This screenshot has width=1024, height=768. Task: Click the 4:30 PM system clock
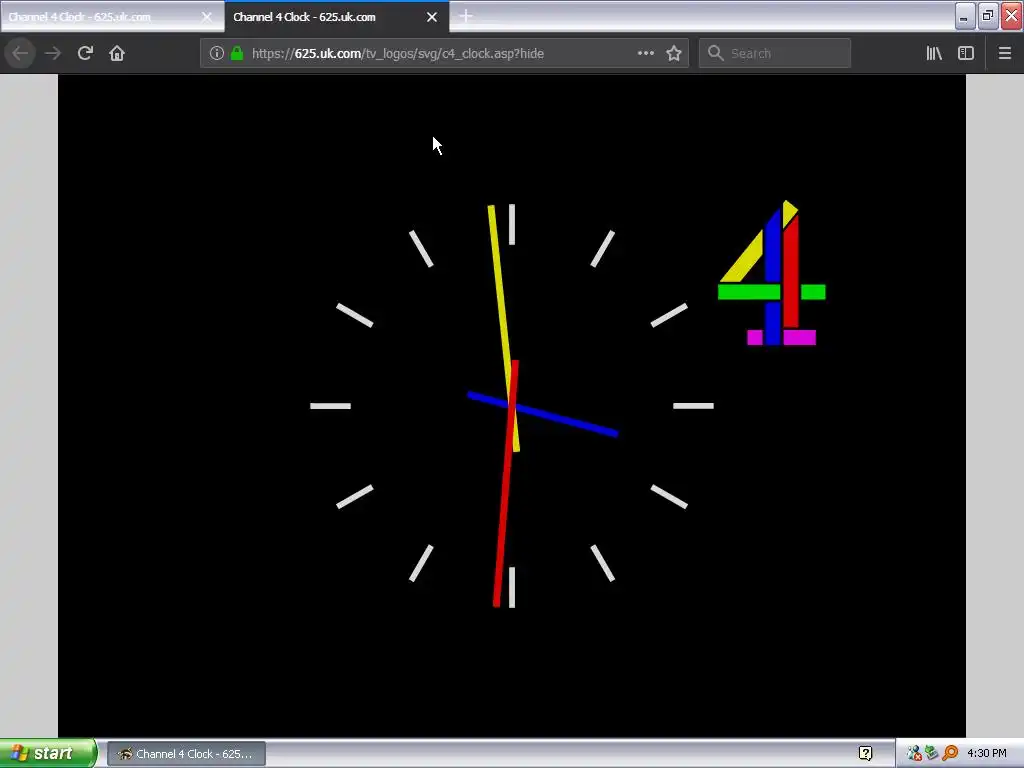987,754
